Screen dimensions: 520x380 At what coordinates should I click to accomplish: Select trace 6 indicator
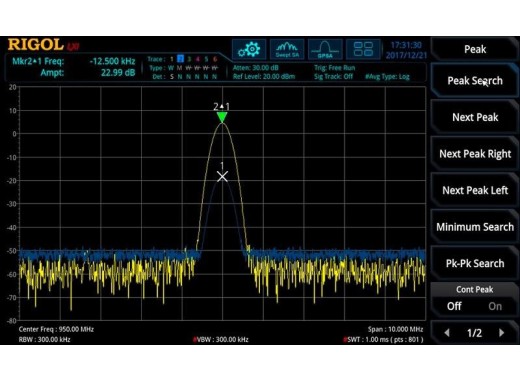click(215, 59)
